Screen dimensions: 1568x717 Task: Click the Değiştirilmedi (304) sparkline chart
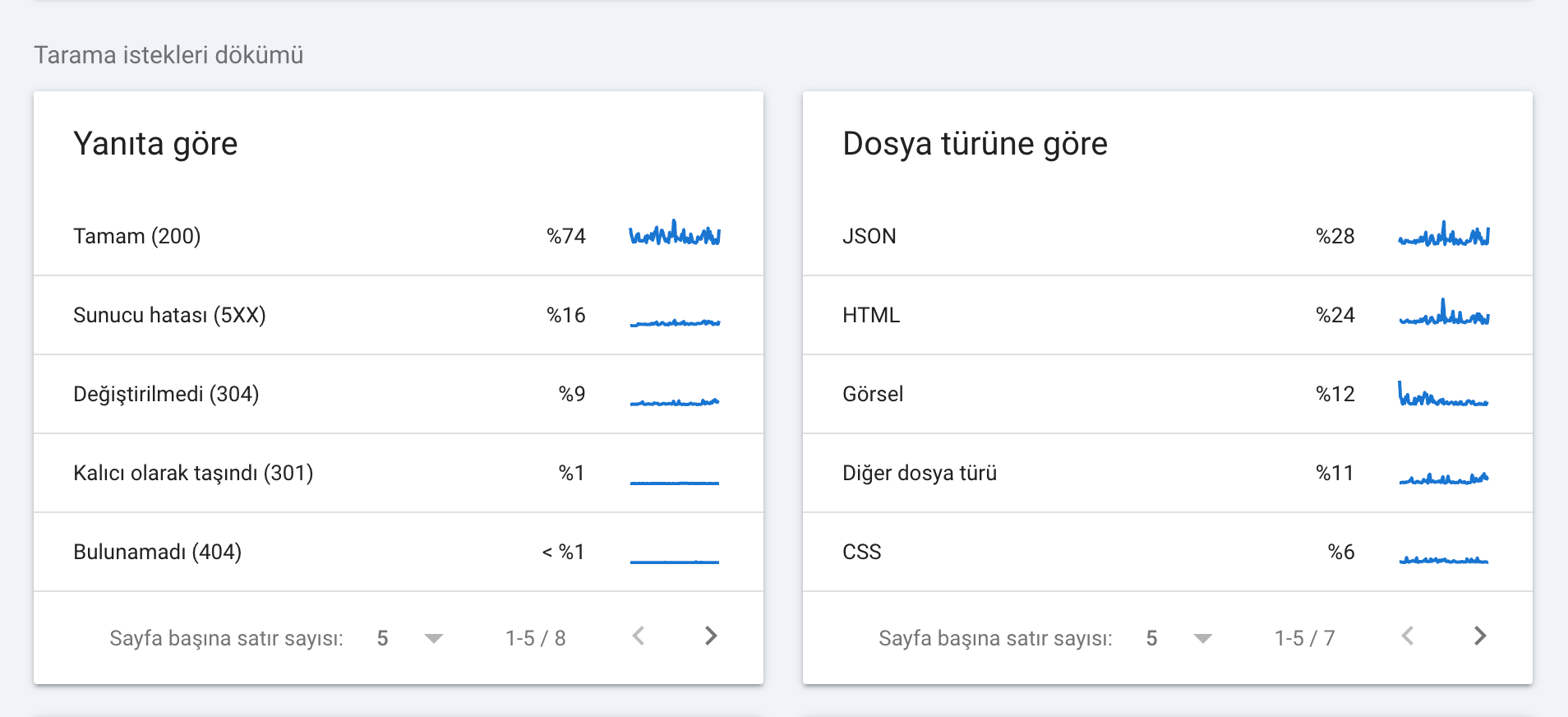(675, 402)
